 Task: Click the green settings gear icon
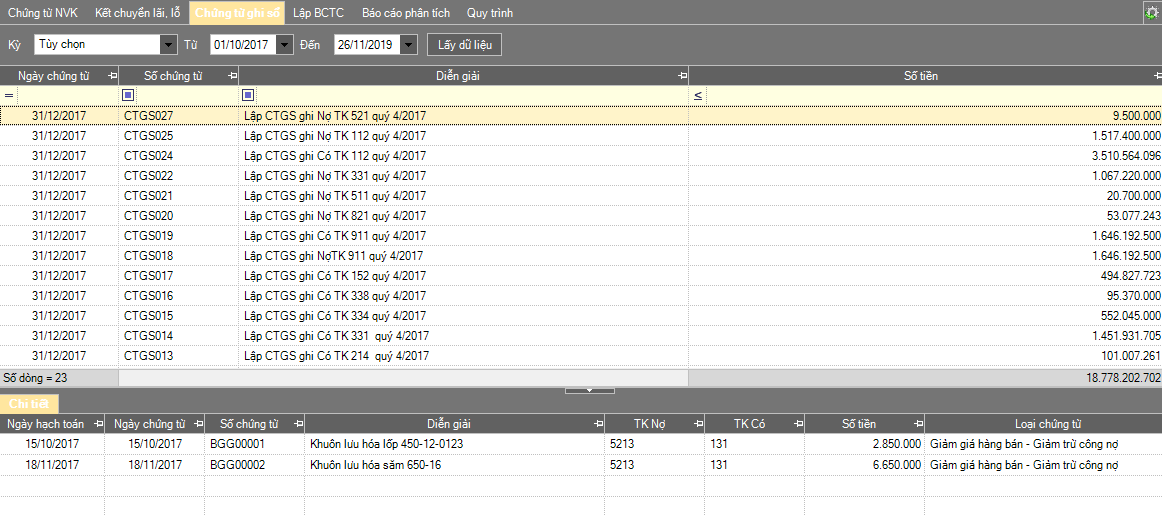[x=1151, y=12]
